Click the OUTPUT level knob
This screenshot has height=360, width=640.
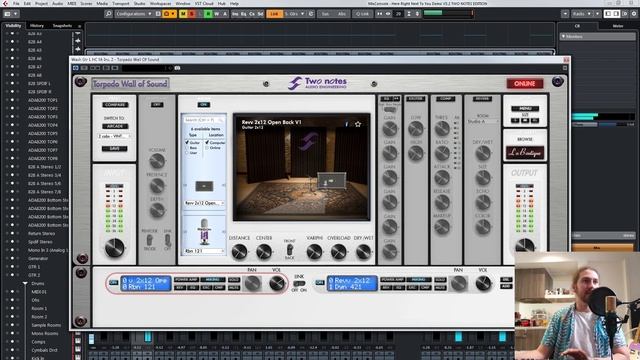pyautogui.click(x=525, y=246)
